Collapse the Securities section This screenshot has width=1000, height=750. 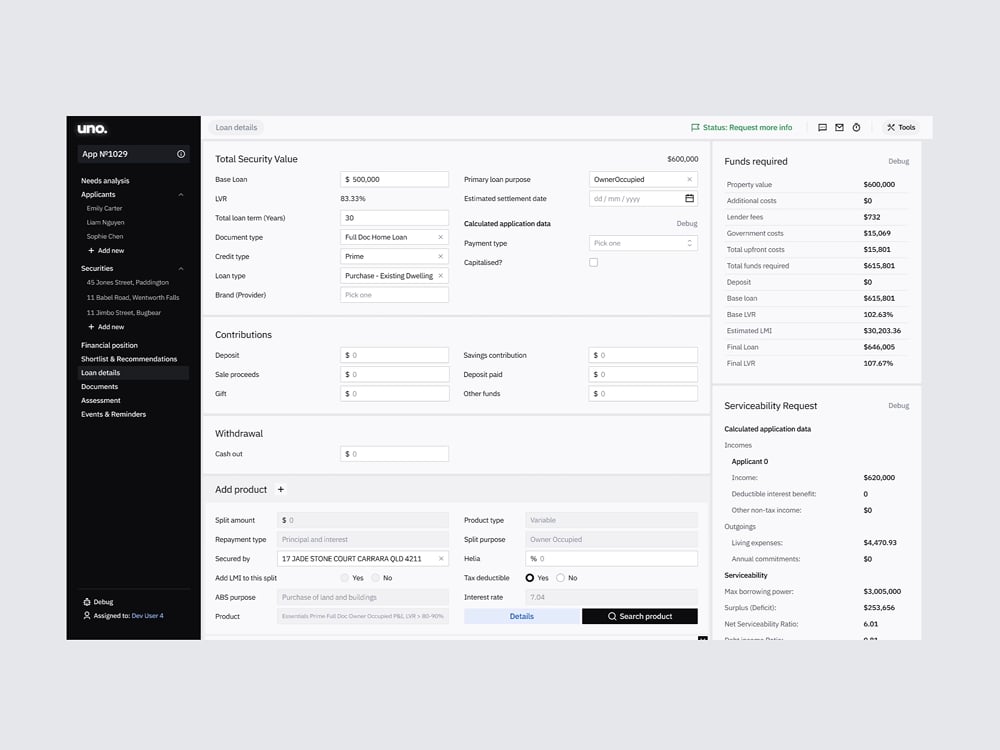pos(181,268)
